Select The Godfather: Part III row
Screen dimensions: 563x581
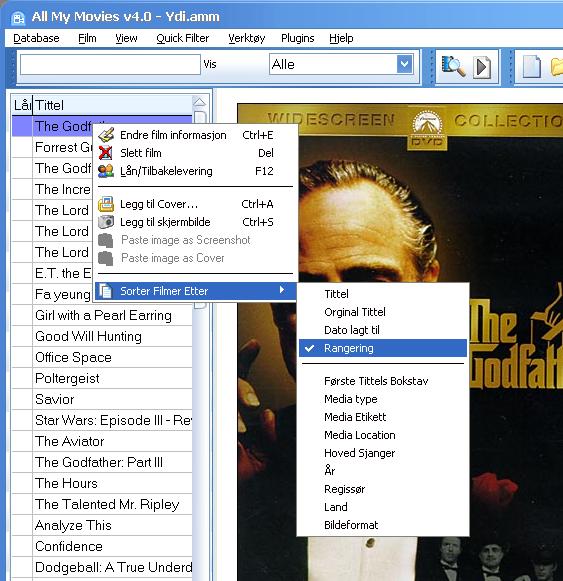(102, 462)
